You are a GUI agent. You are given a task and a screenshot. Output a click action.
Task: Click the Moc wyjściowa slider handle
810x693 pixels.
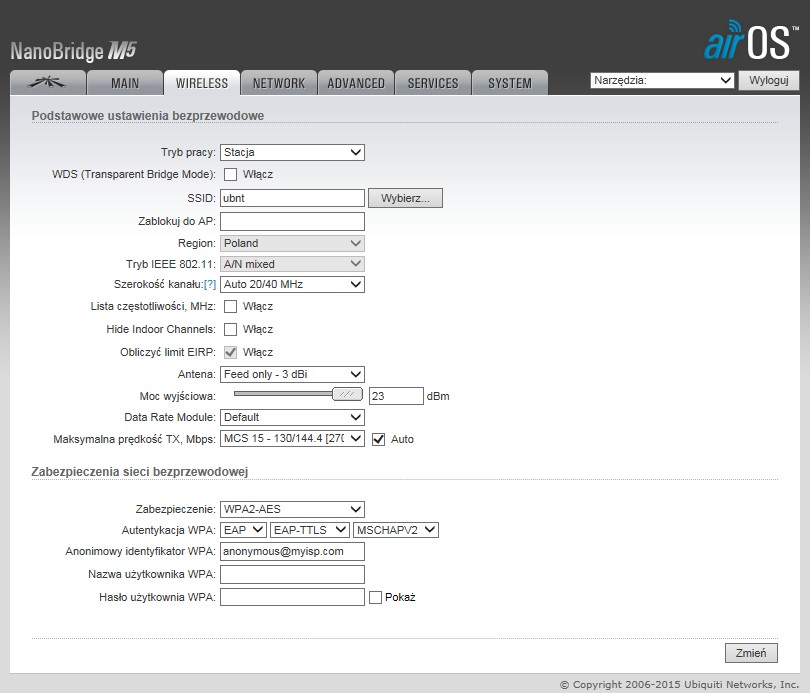click(x=347, y=395)
